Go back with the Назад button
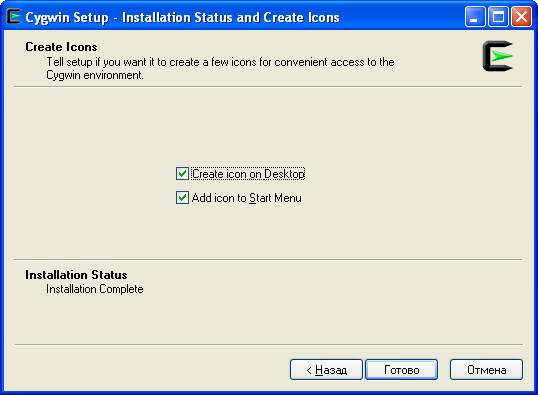 [326, 370]
